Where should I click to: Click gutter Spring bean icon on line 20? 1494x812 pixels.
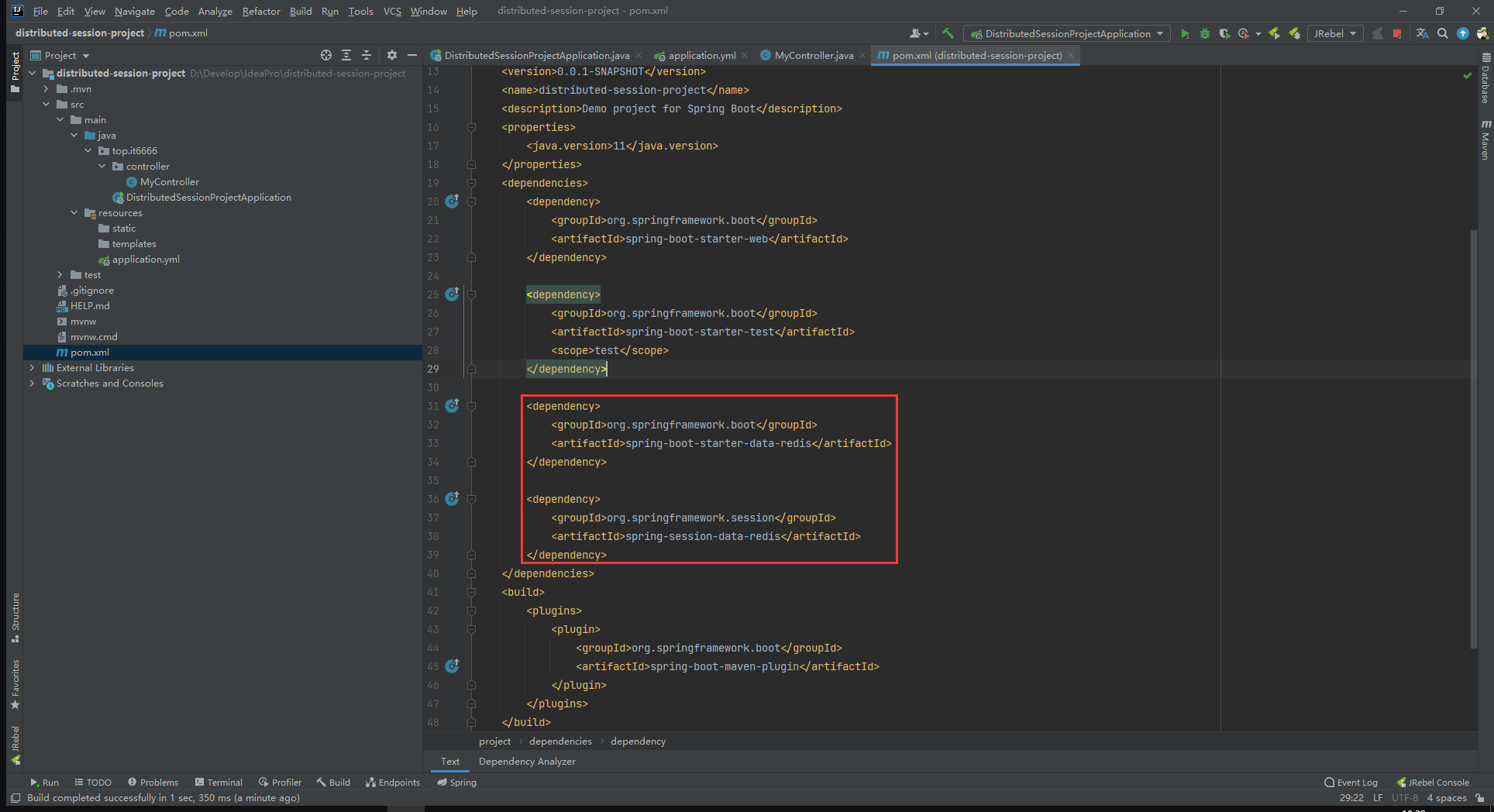pyautogui.click(x=453, y=201)
